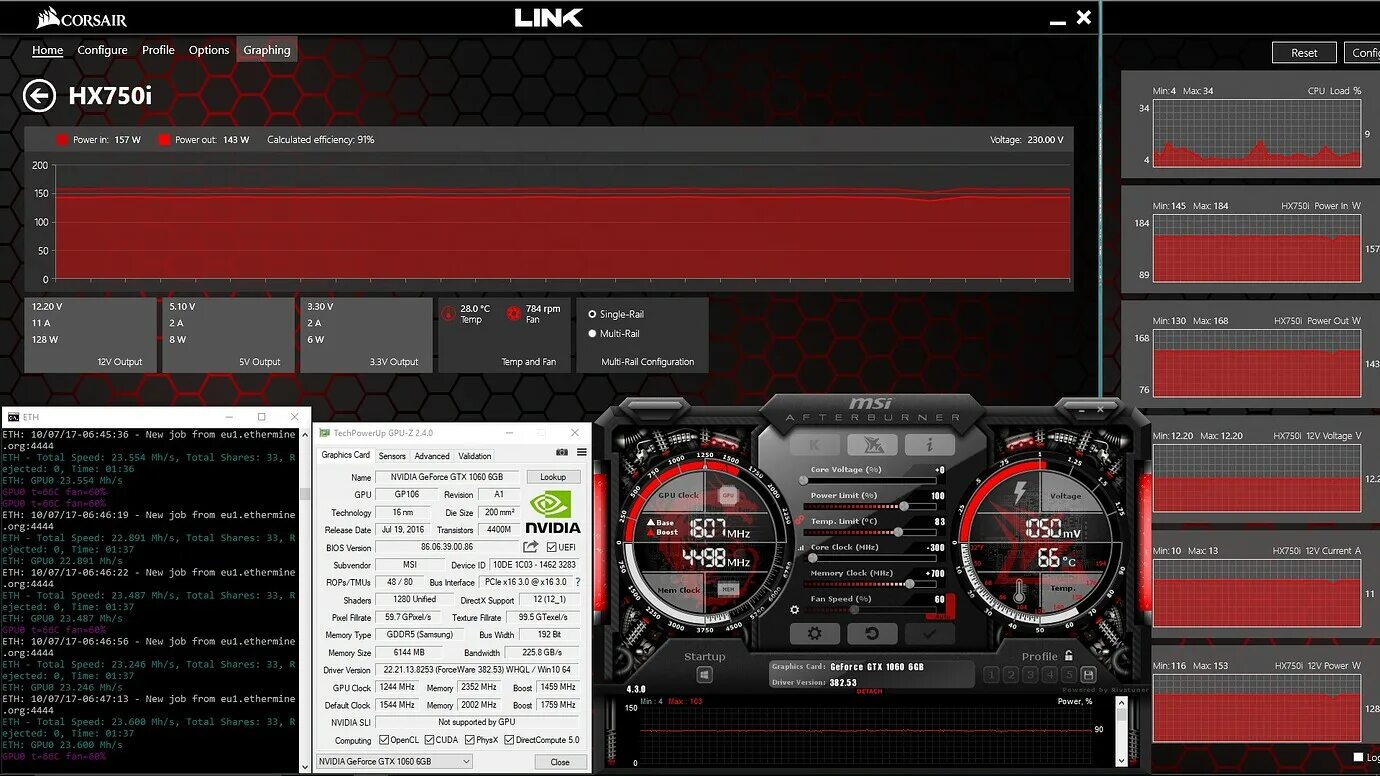Open GPU selection dropdown in GPU-Z
Viewport: 1380px width, 776px height.
coord(394,761)
